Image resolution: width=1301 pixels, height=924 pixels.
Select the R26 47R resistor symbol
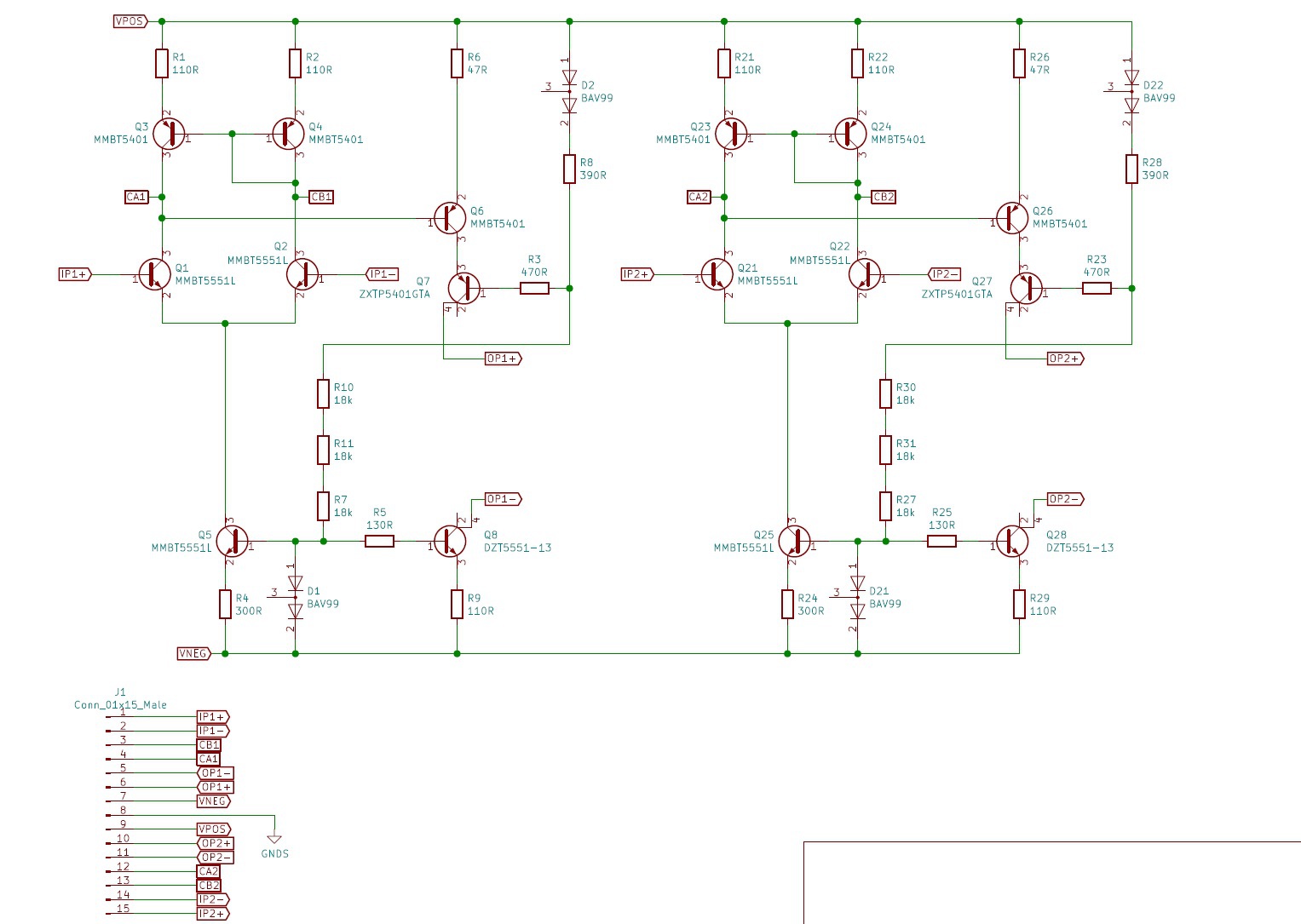pyautogui.click(x=1020, y=64)
